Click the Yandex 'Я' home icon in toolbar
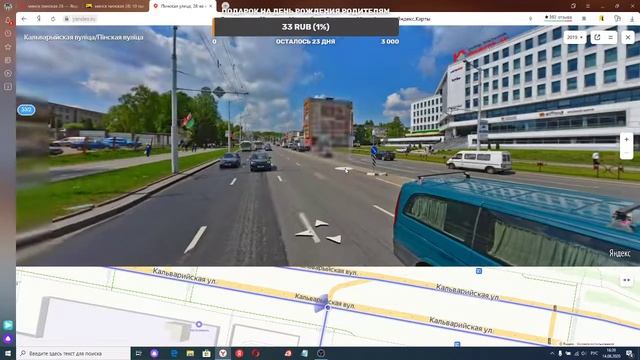 coord(39,19)
